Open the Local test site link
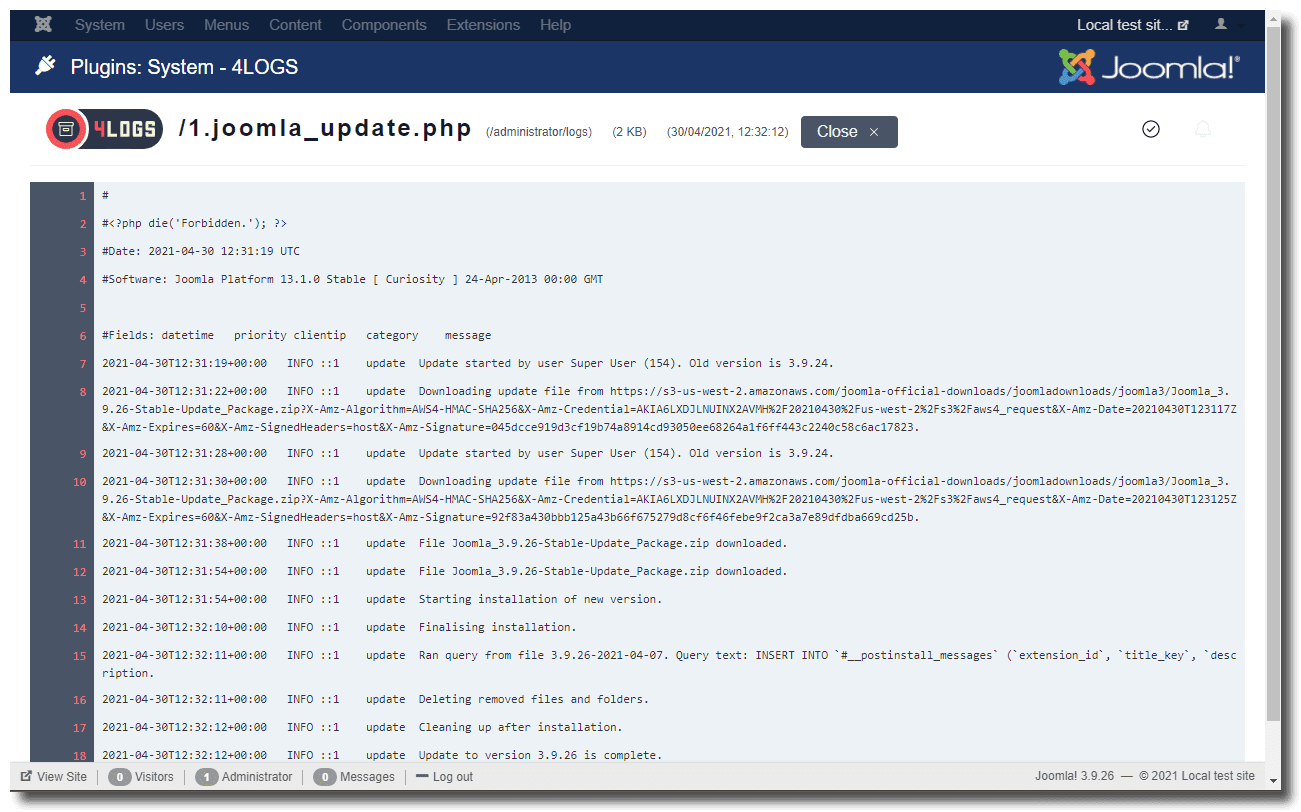Screen dimensions: 1301x812 1133,25
